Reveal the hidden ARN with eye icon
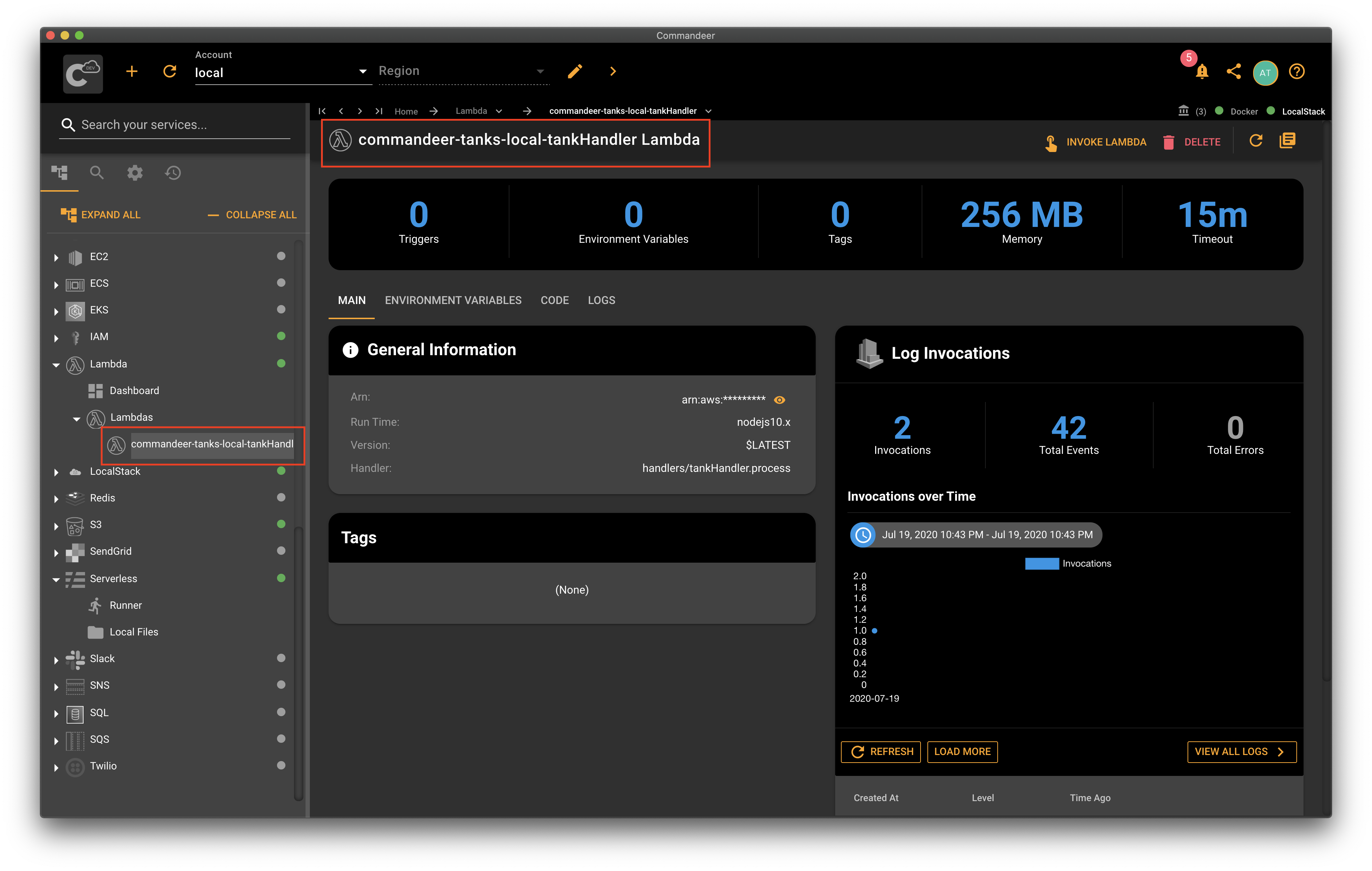This screenshot has width=1372, height=871. point(779,400)
